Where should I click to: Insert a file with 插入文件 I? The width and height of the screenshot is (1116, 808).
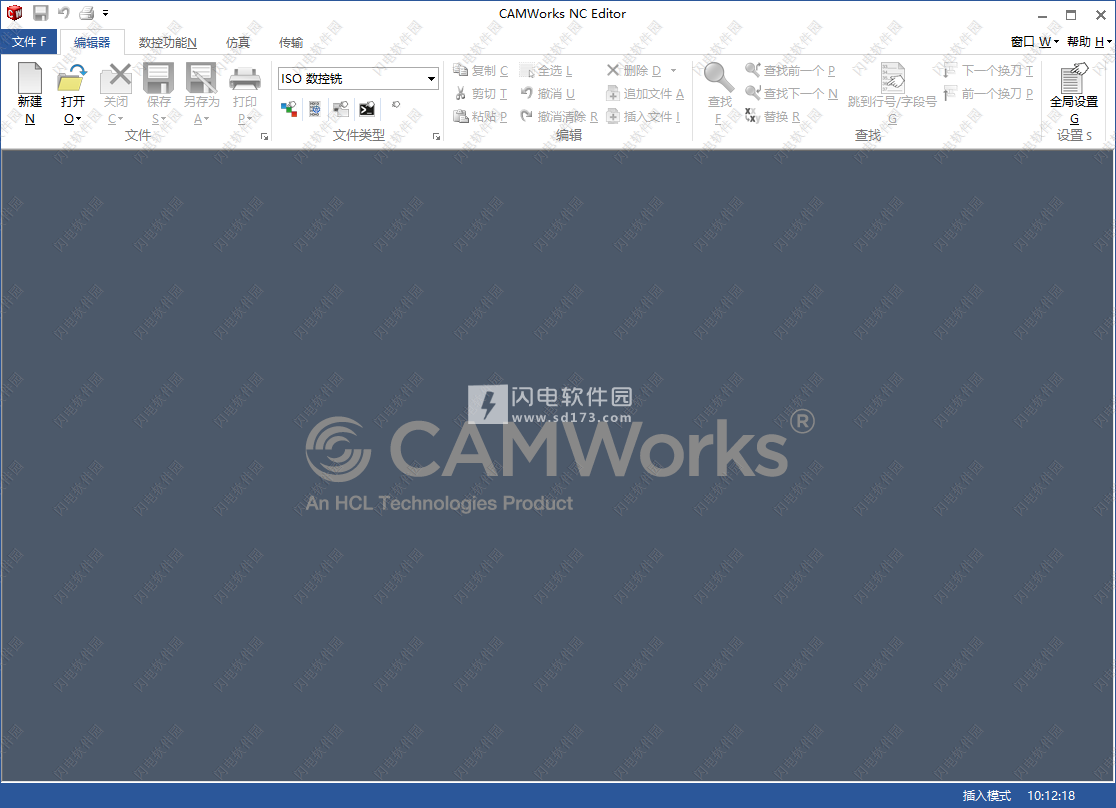click(643, 116)
